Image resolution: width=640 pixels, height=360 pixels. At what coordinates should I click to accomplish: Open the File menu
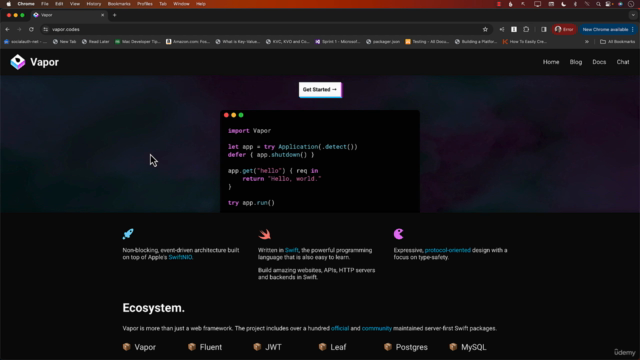tap(44, 4)
